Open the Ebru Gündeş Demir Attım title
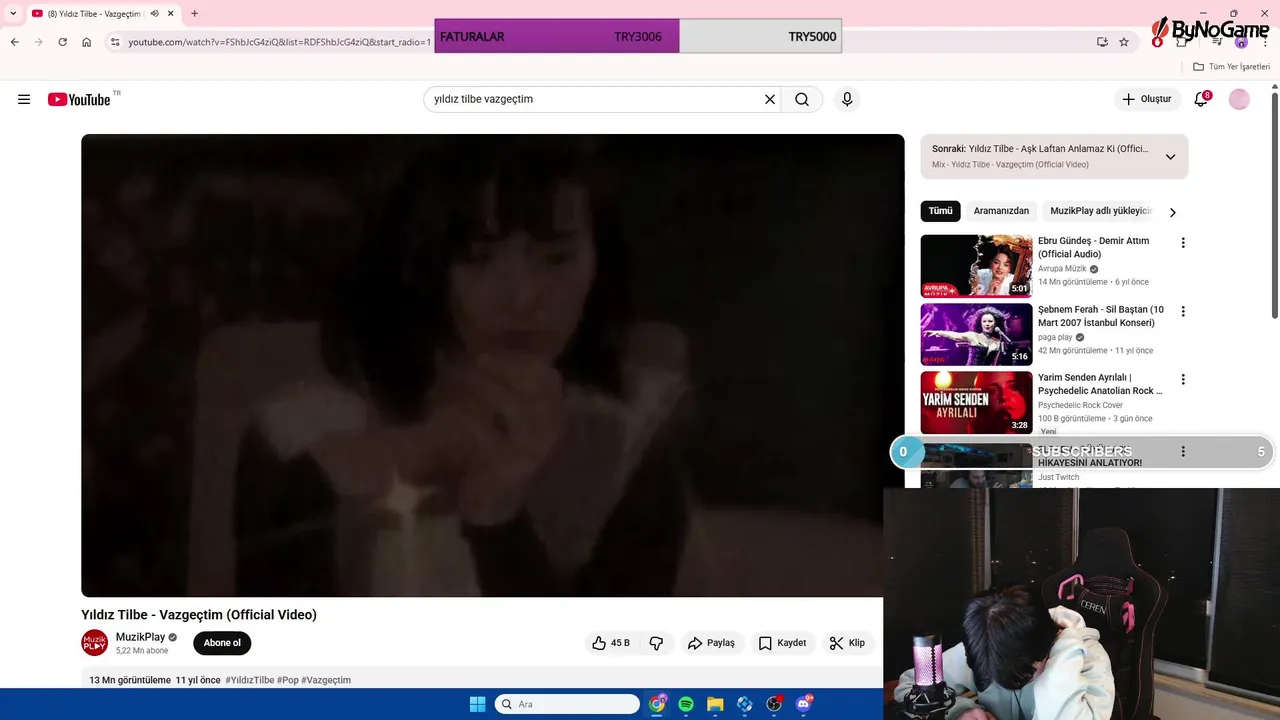1280x720 pixels. pyautogui.click(x=1094, y=247)
